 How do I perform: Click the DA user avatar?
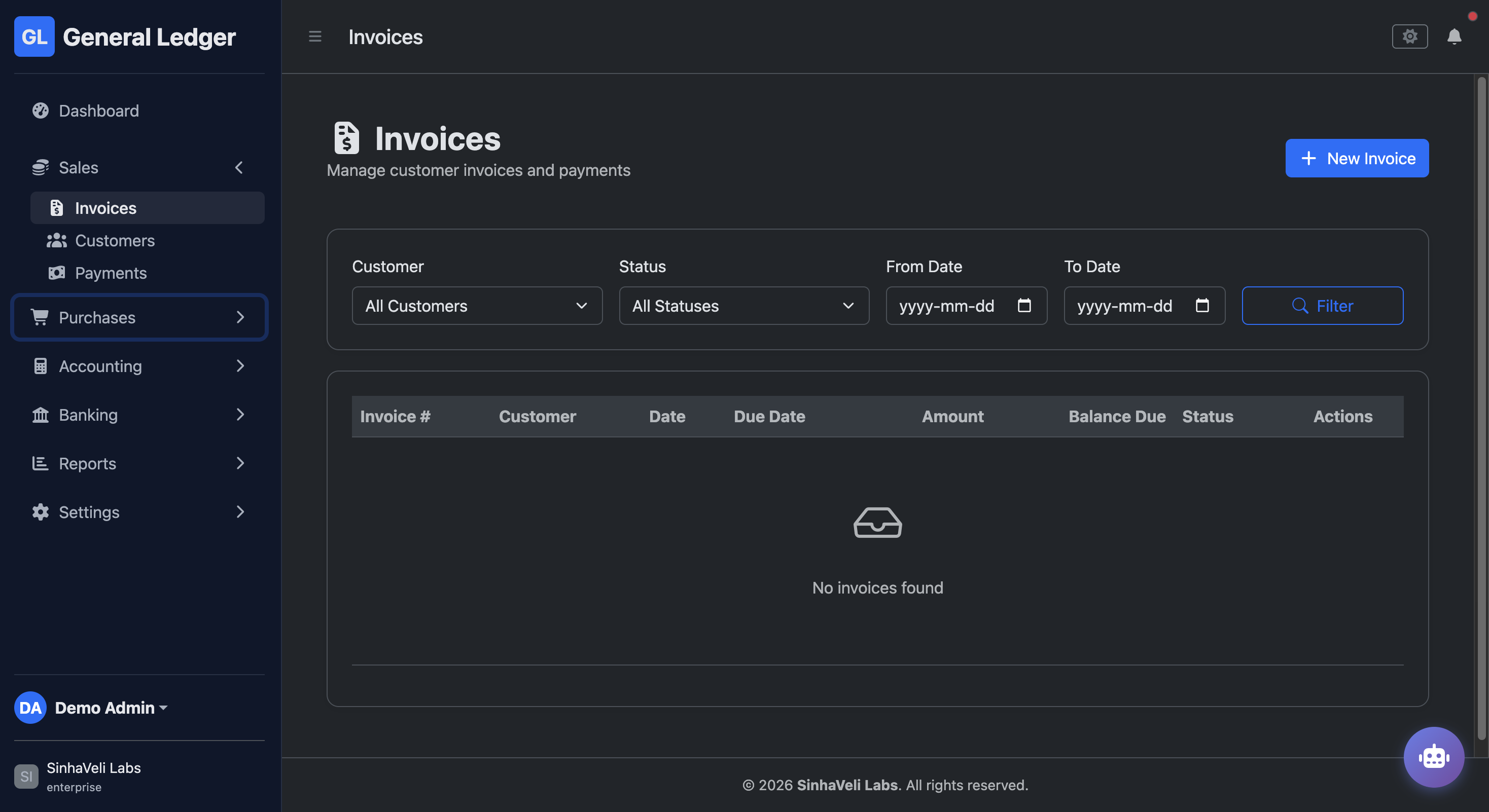point(30,707)
